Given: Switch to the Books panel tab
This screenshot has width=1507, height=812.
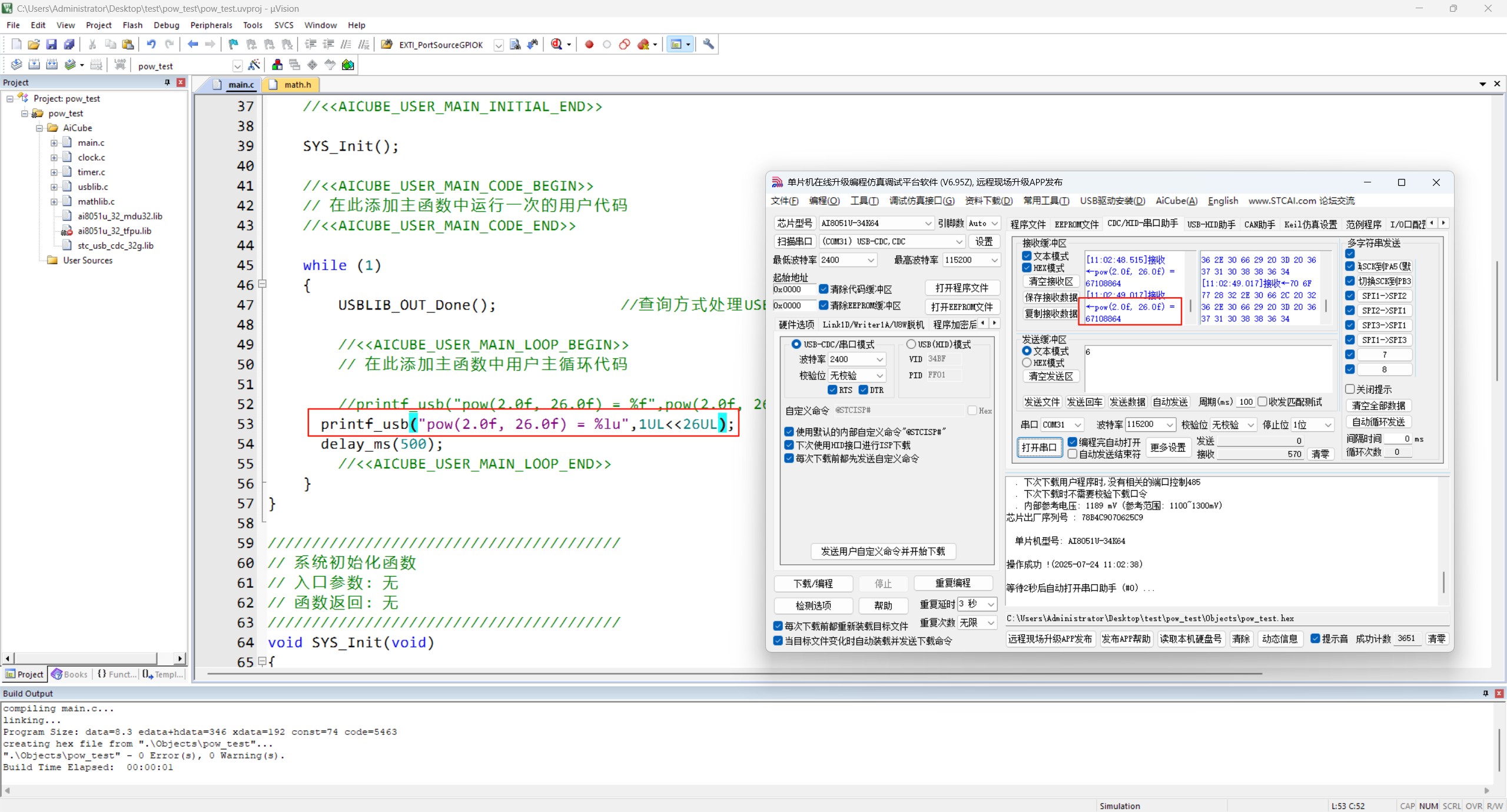Looking at the screenshot, I should point(70,674).
